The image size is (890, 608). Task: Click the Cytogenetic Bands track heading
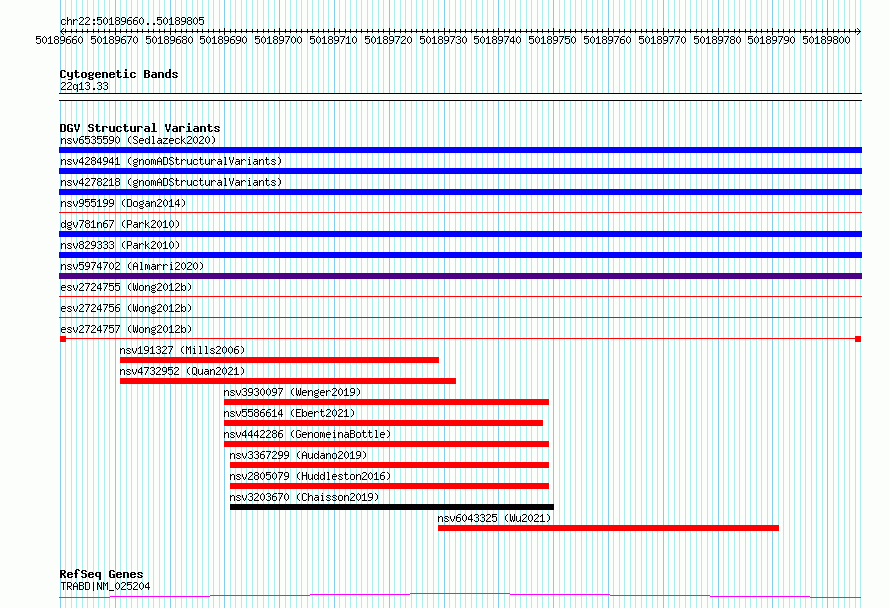coord(119,74)
